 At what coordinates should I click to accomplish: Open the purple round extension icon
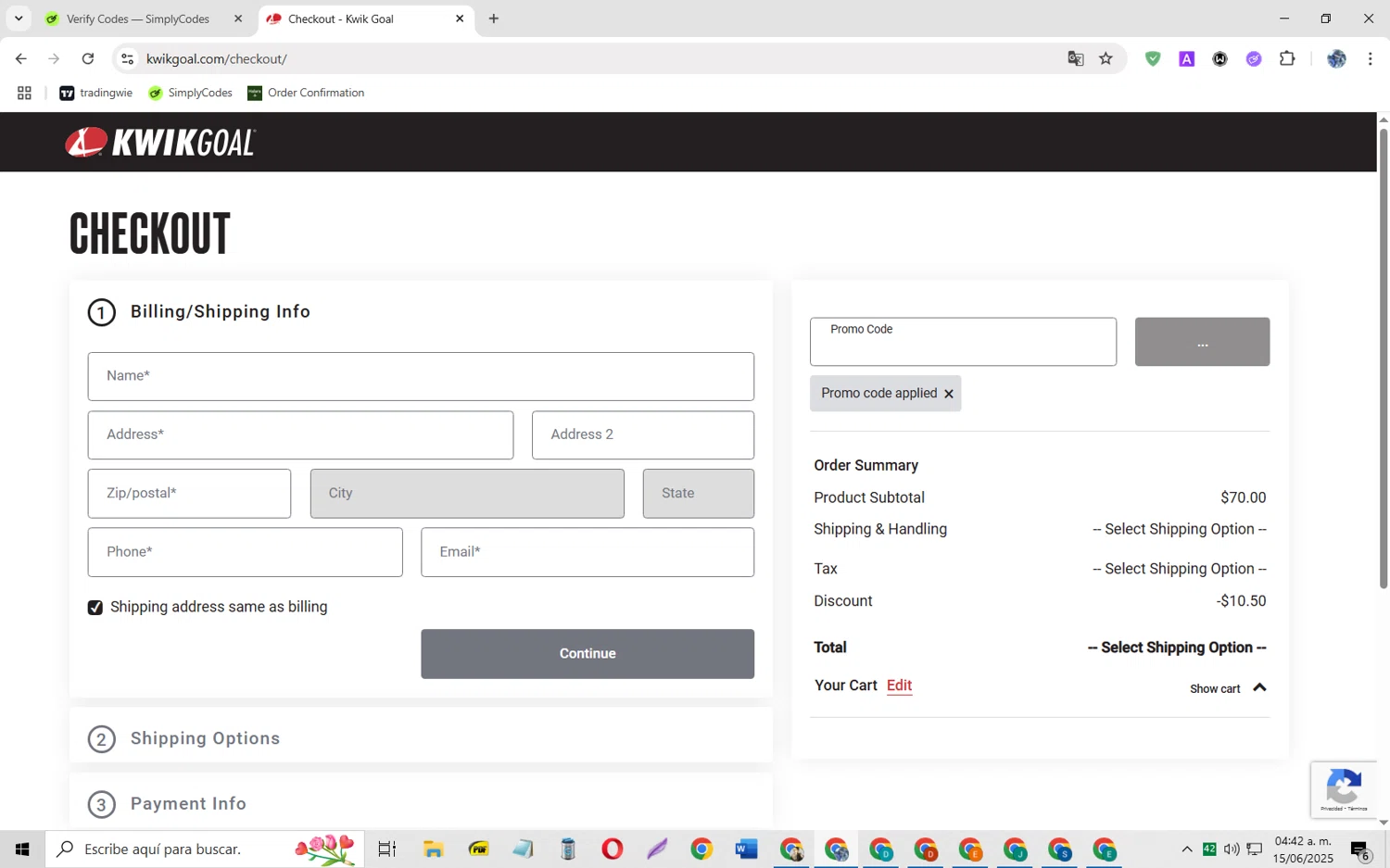pos(1254,58)
